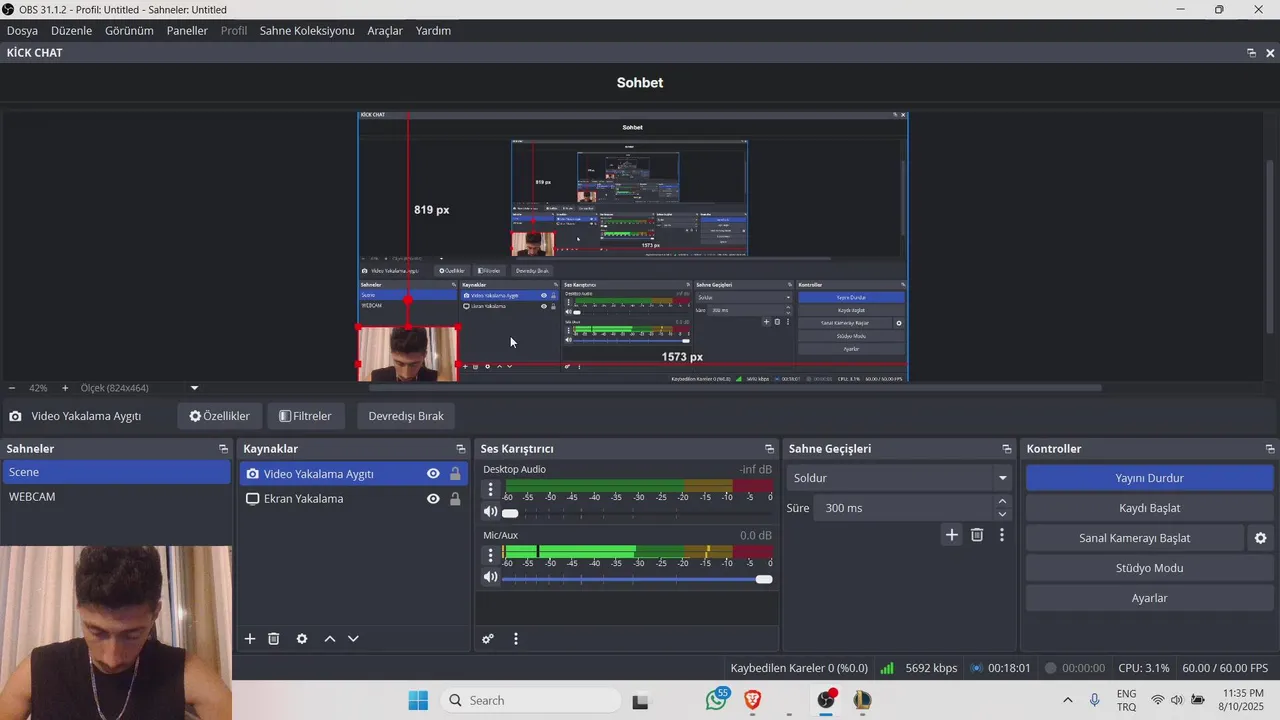The width and height of the screenshot is (1280, 720).
Task: Pop out the Ses Karıştırıcı panel with its float icon
Action: [769, 449]
